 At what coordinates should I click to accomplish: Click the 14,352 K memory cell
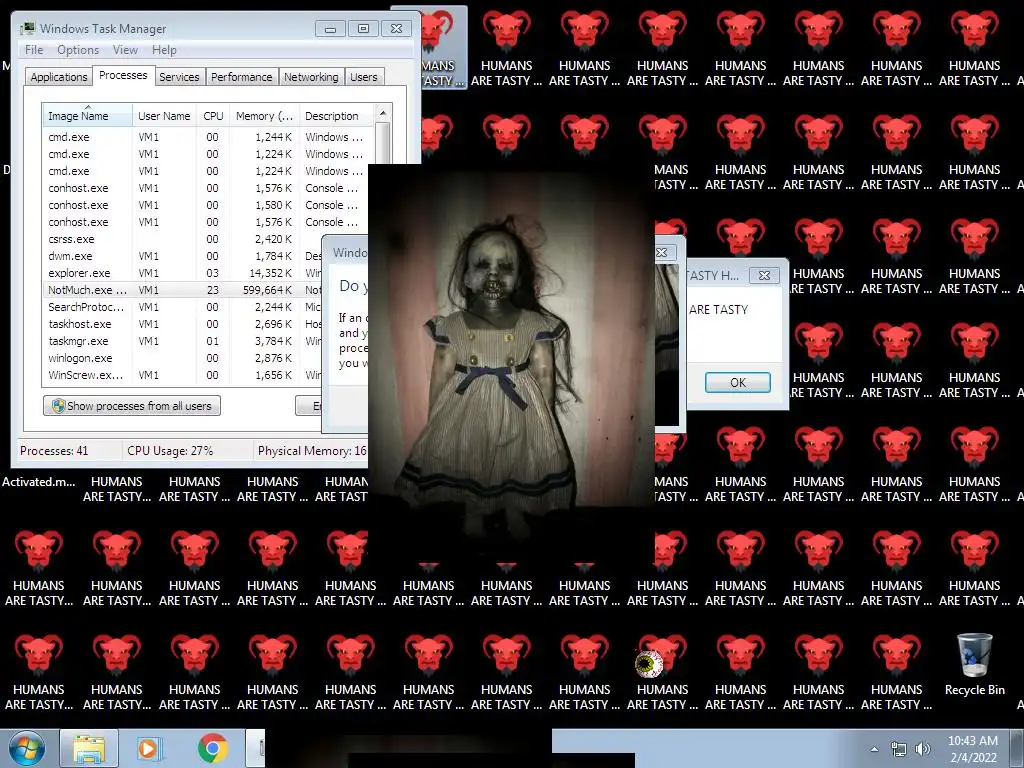coord(270,273)
